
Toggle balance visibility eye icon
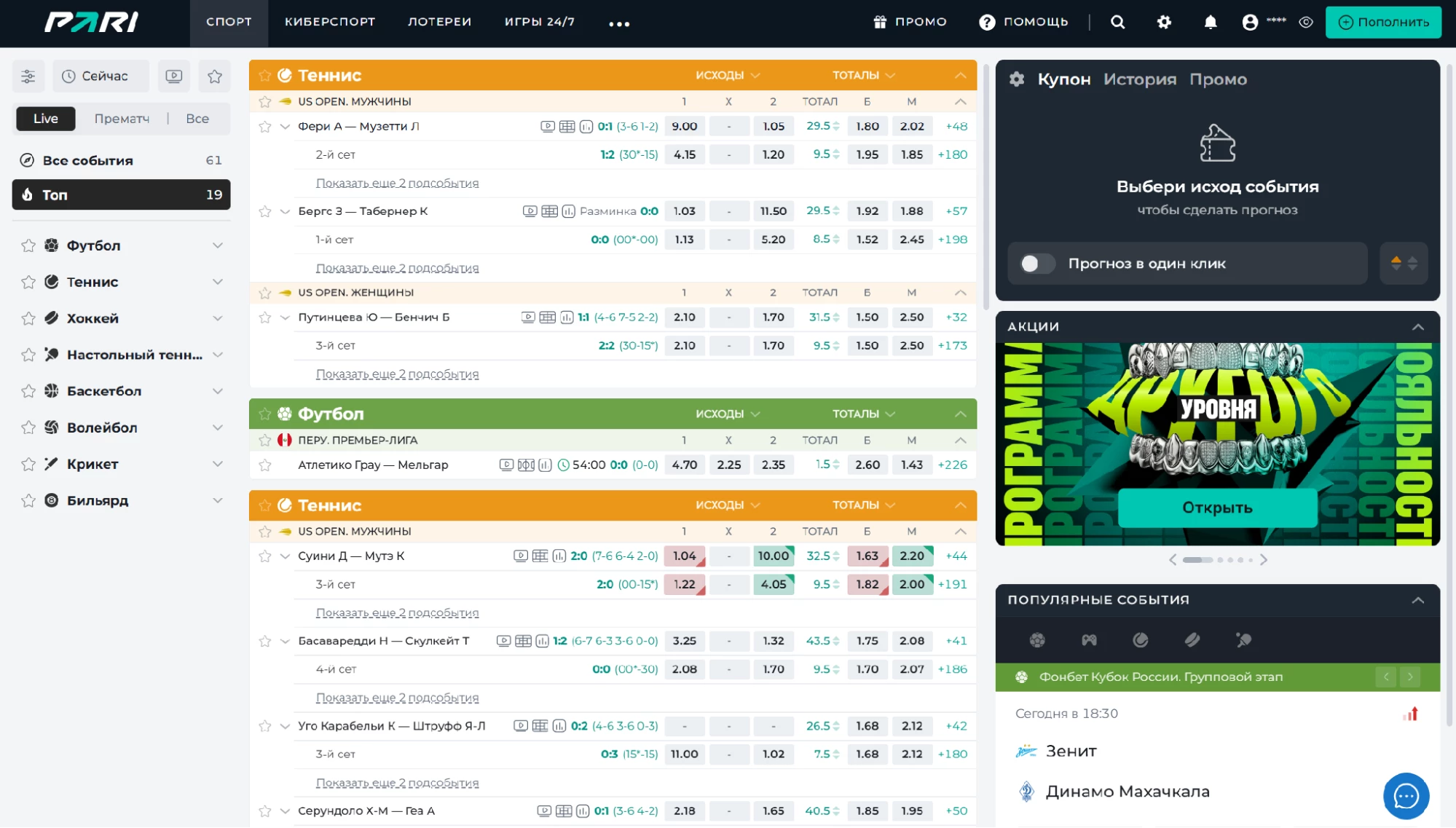click(1306, 22)
